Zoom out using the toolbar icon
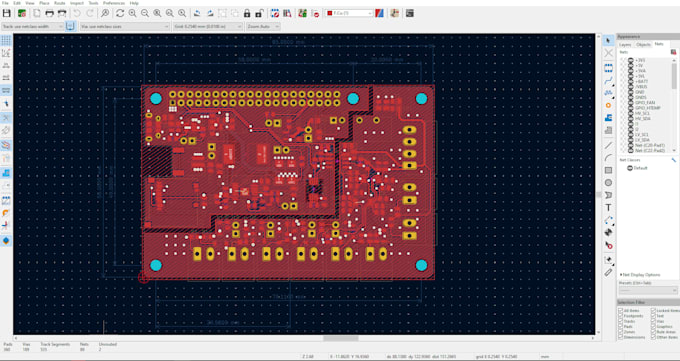The height and width of the screenshot is (361, 680). tap(145, 13)
